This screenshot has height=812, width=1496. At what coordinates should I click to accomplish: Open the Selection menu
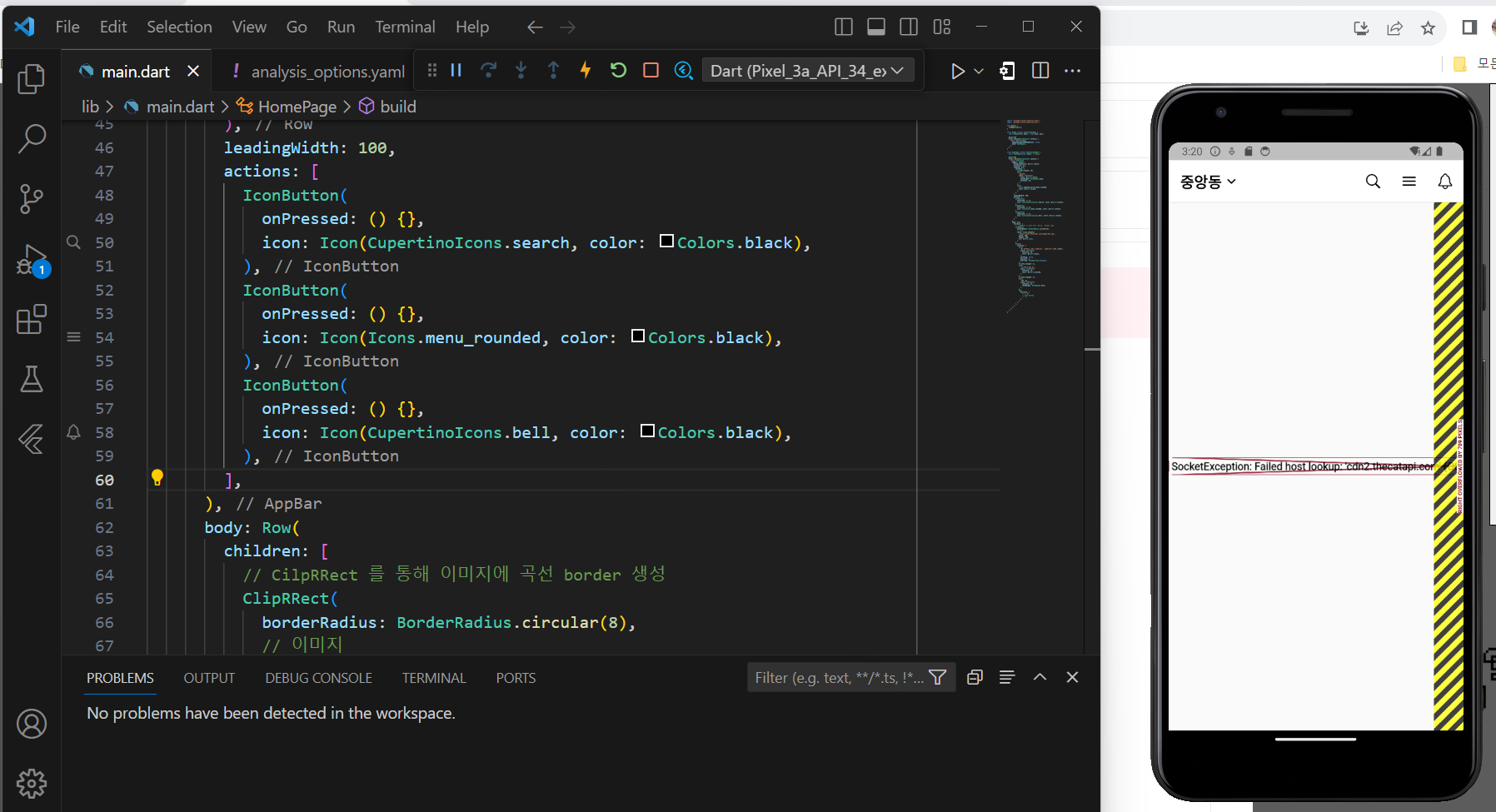click(179, 27)
